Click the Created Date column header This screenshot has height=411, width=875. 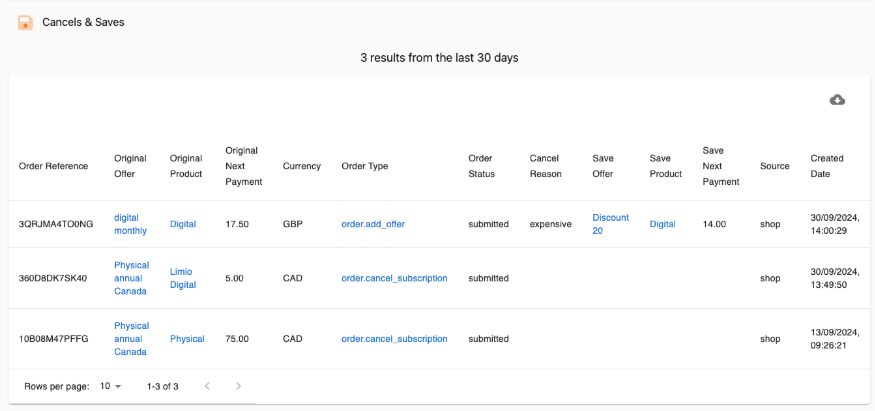(x=827, y=166)
